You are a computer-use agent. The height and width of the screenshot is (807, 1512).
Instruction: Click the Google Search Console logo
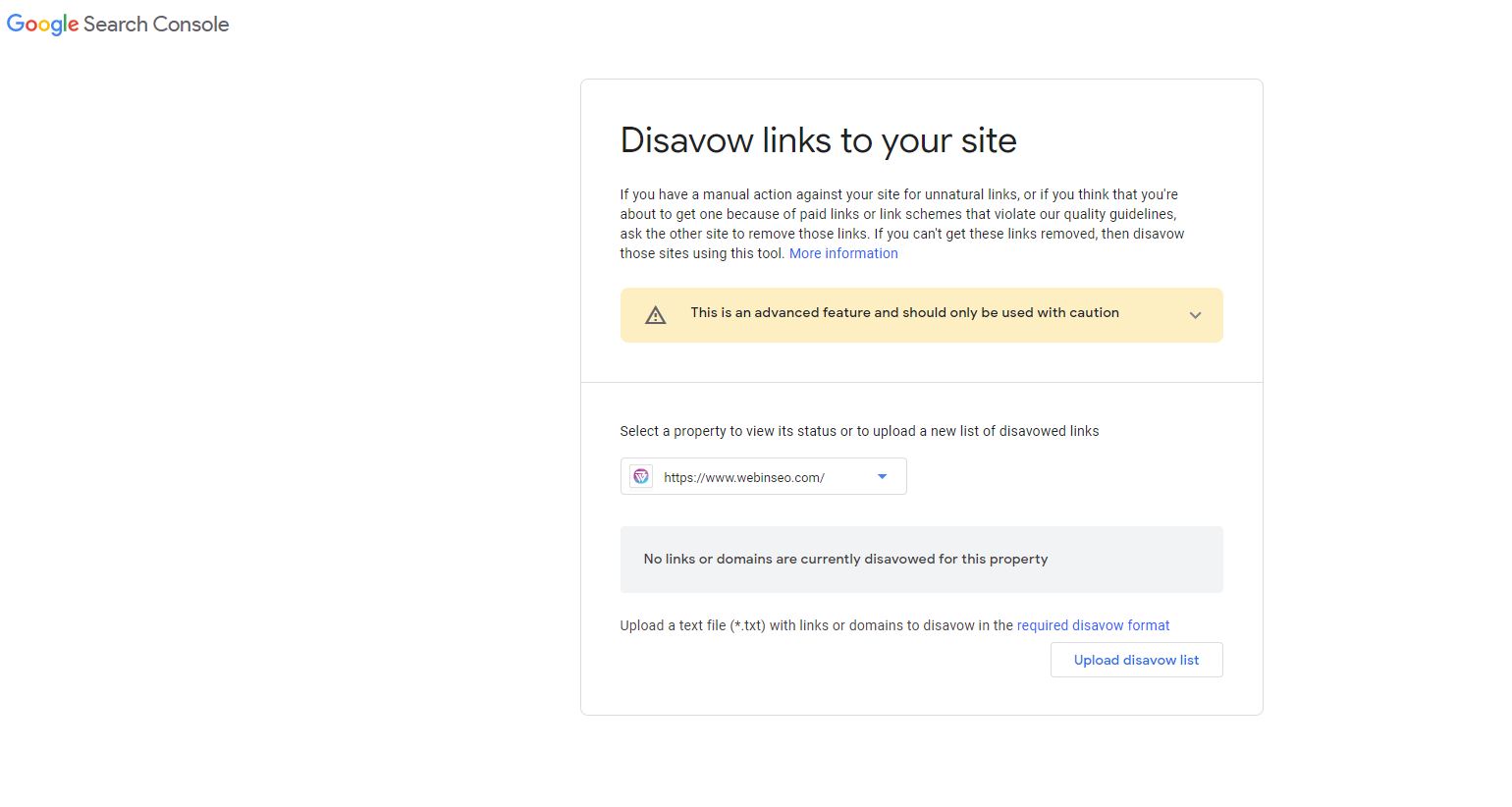(118, 25)
